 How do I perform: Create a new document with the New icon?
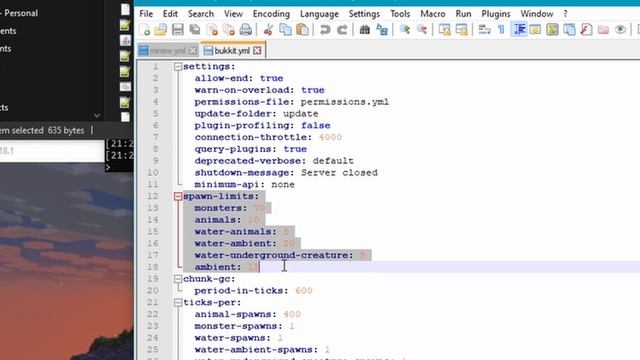(x=144, y=29)
